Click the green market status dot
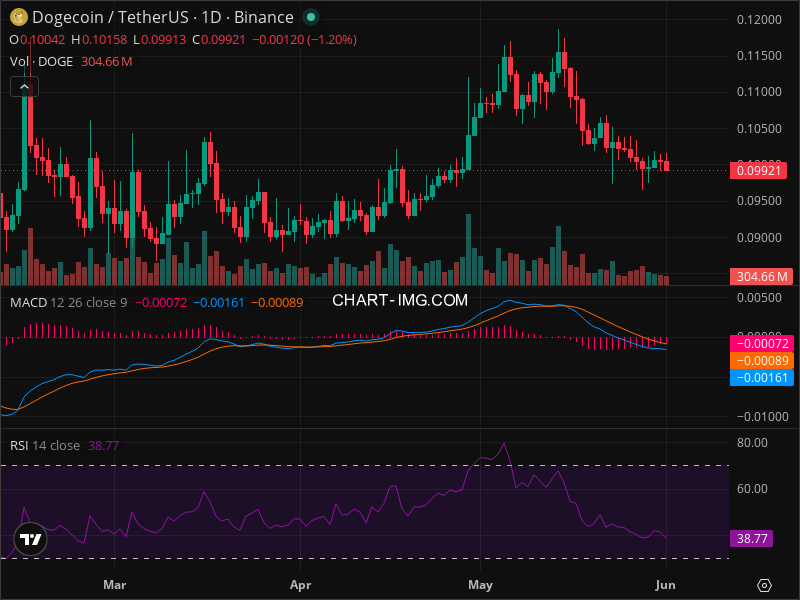The image size is (800, 600). point(311,18)
